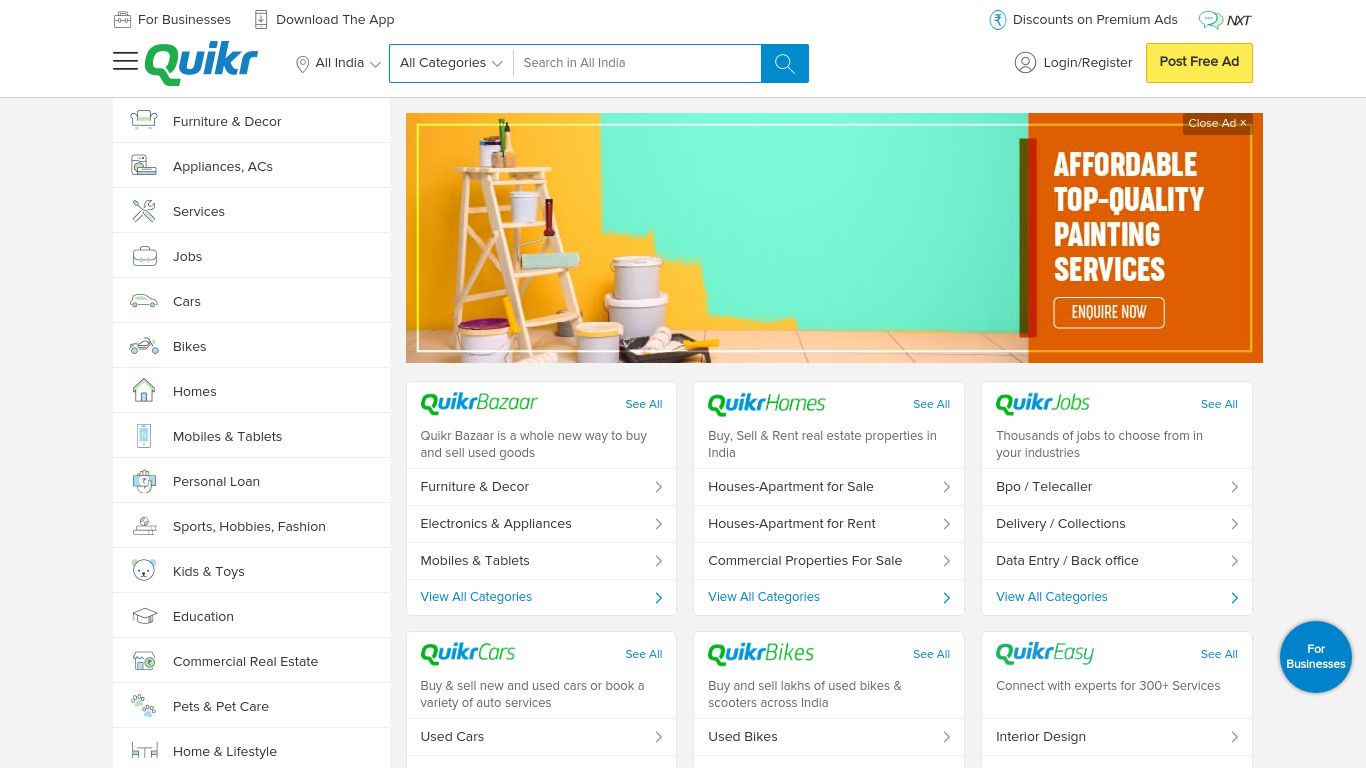
Task: Click the Commercial Real Estate icon
Action: [144, 661]
